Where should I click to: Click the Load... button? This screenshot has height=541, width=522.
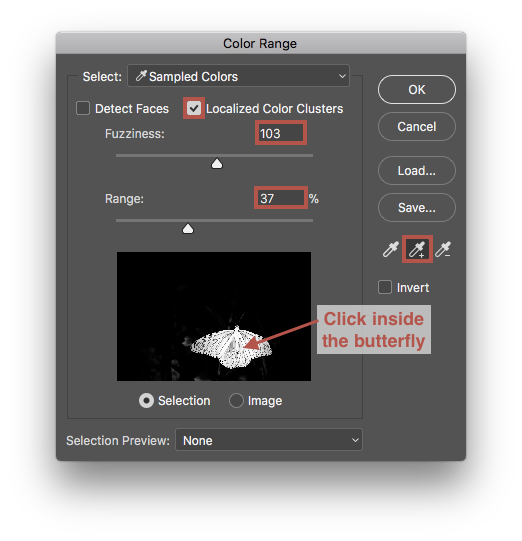coord(417,170)
